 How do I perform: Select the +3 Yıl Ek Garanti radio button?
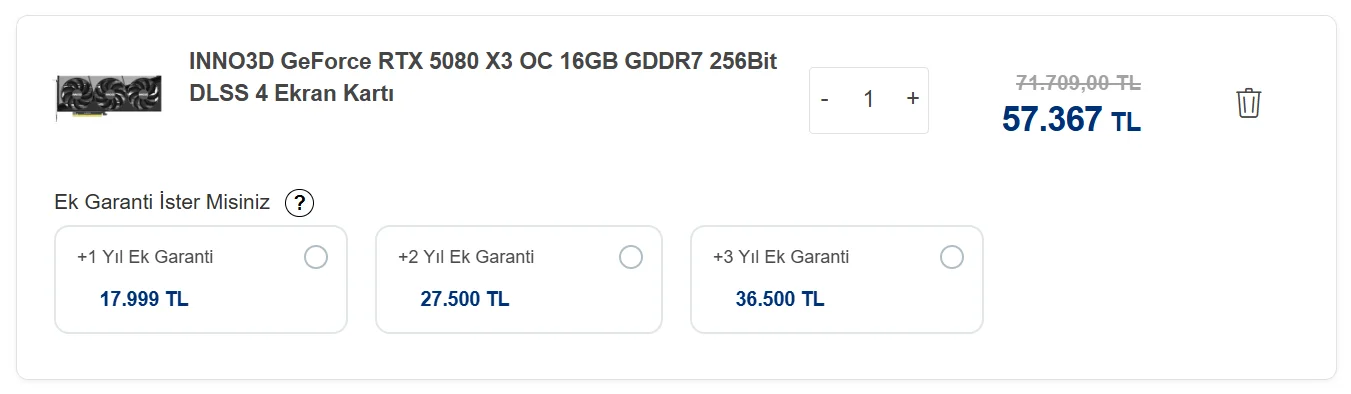coord(952,257)
